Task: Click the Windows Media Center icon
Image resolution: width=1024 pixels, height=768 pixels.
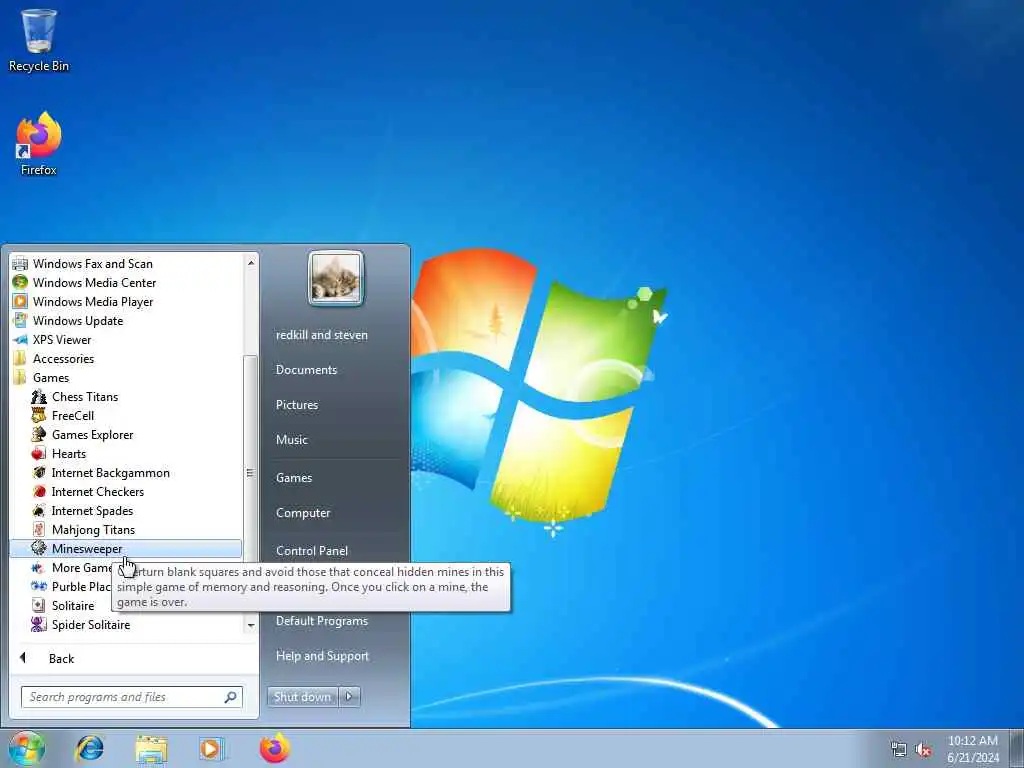Action: (20, 283)
